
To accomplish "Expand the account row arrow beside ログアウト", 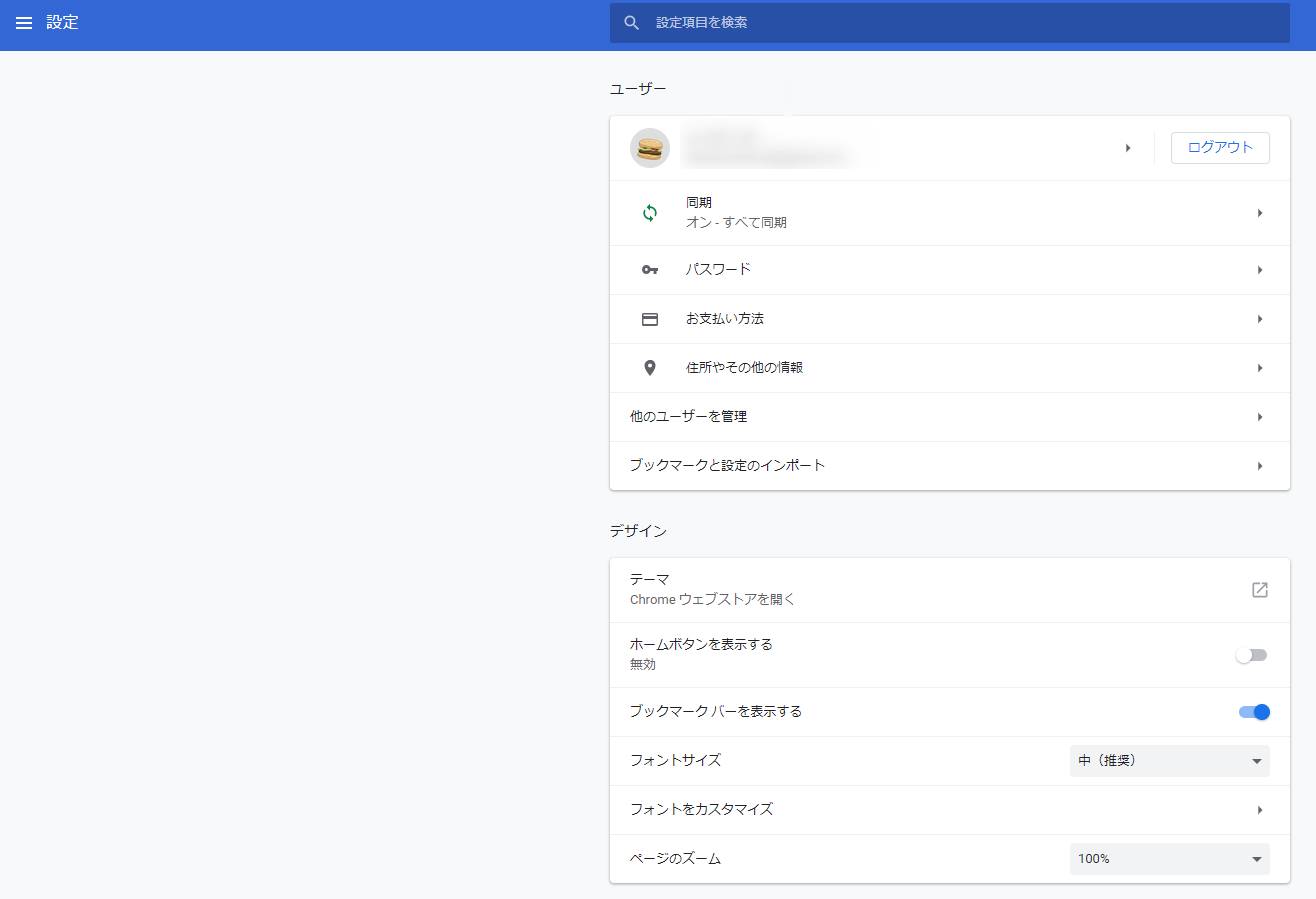I will 1127,148.
